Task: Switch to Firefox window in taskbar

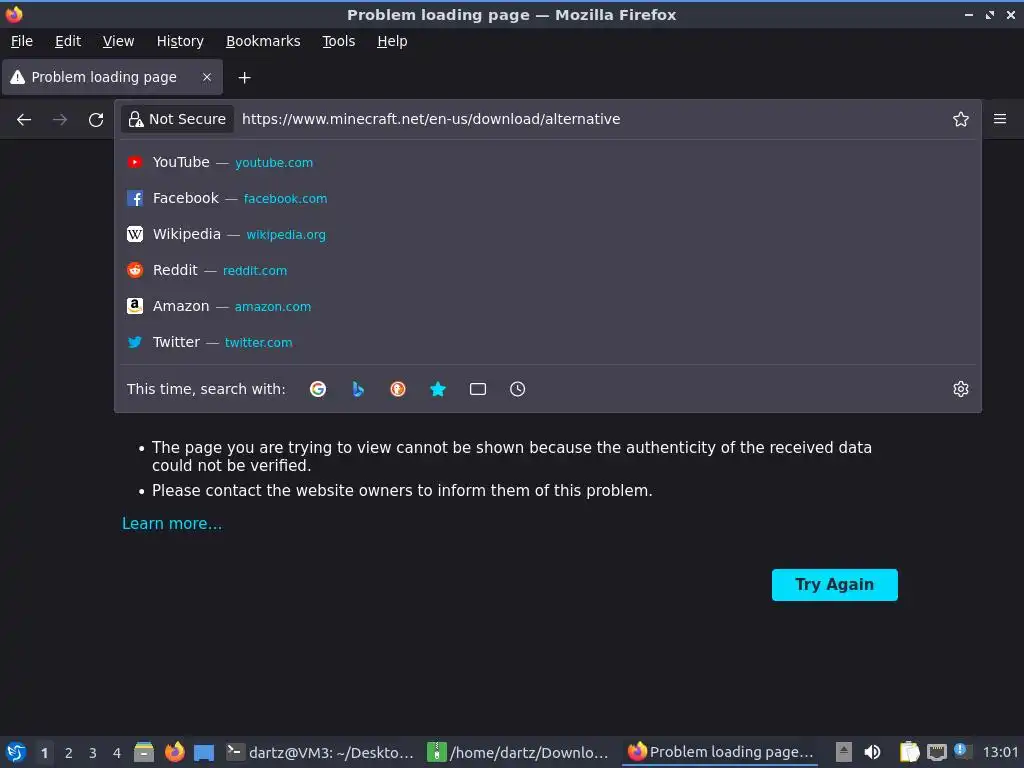Action: coord(720,752)
